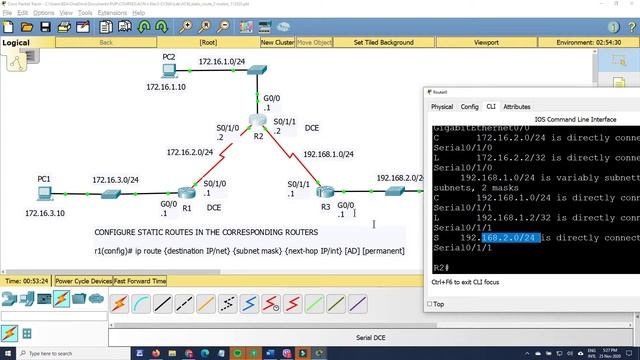The height and width of the screenshot is (360, 640).
Task: Pick the solid black straight-through cable
Action: [x=162, y=304]
